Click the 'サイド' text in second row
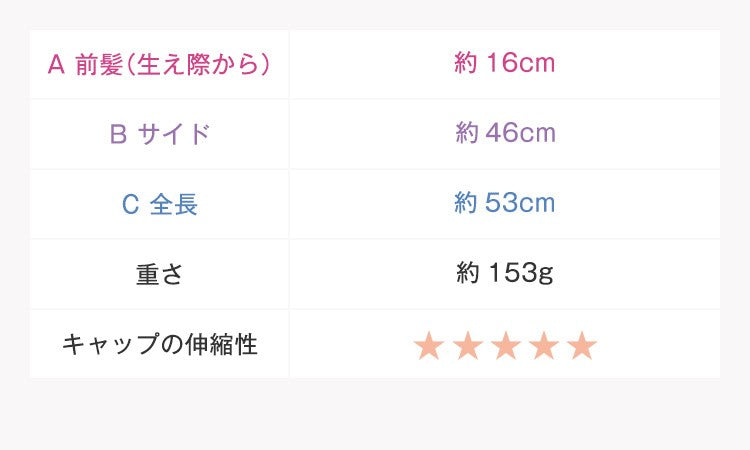The height and width of the screenshot is (450, 750). 174,134
